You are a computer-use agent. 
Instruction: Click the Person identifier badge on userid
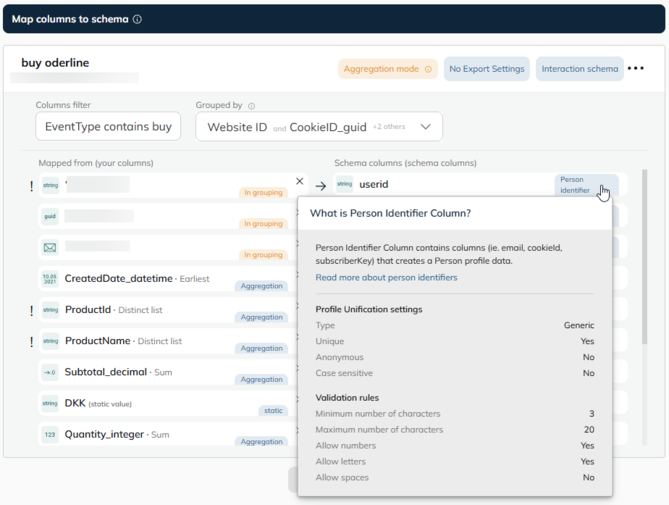tap(586, 185)
